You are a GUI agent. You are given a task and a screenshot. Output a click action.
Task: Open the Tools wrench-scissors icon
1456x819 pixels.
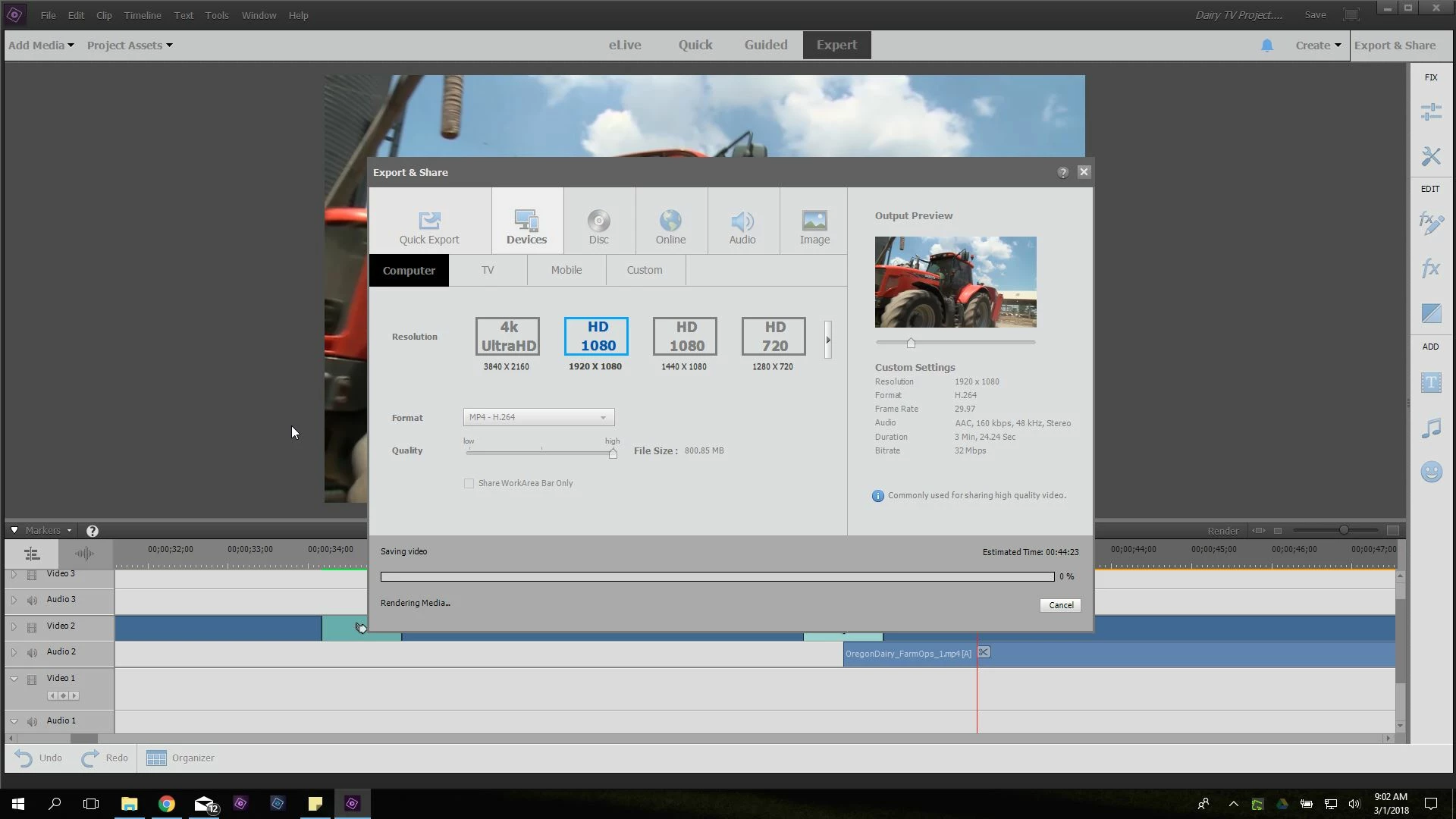[1431, 156]
